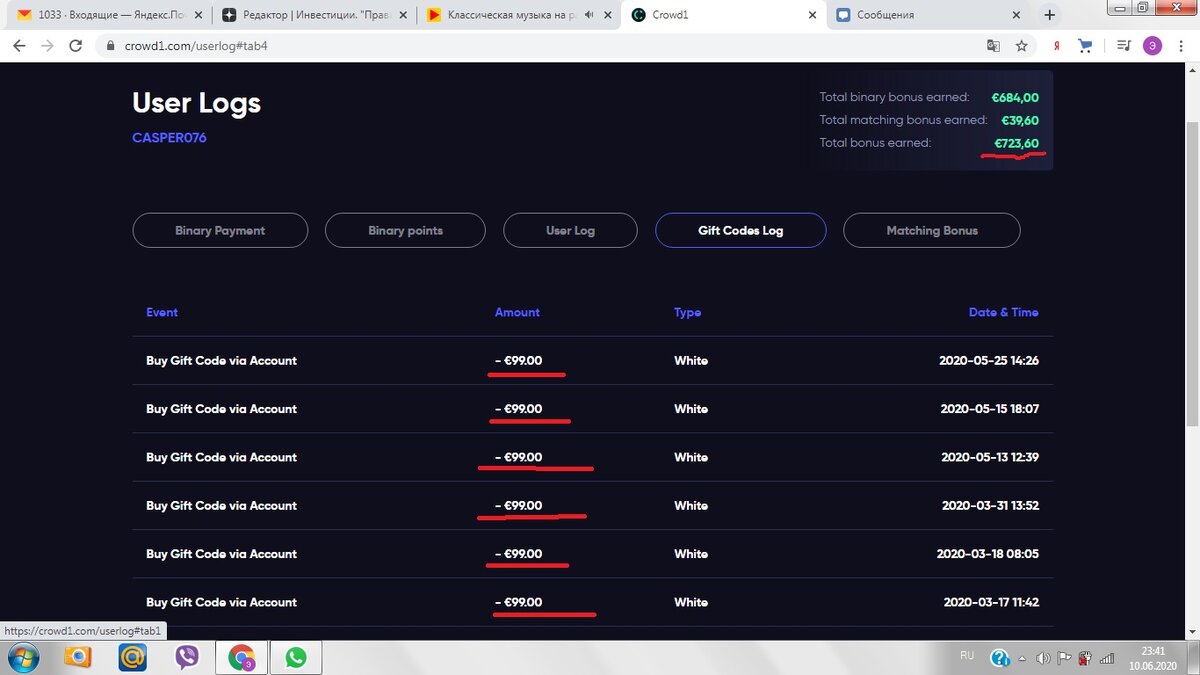Close the Crowd1 tab
1200x675 pixels.
pyautogui.click(x=812, y=15)
